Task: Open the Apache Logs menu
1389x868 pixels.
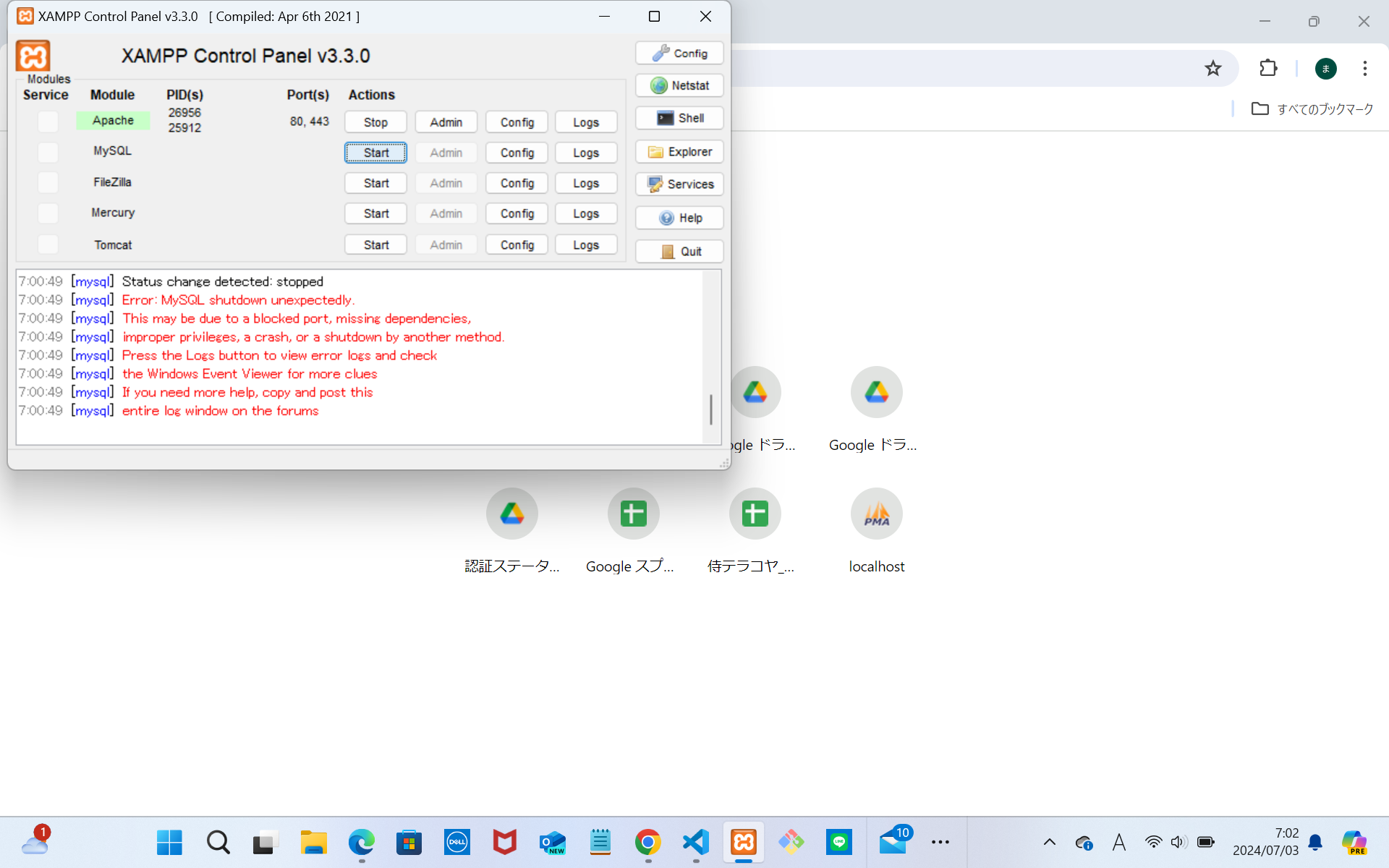Action: click(x=586, y=122)
